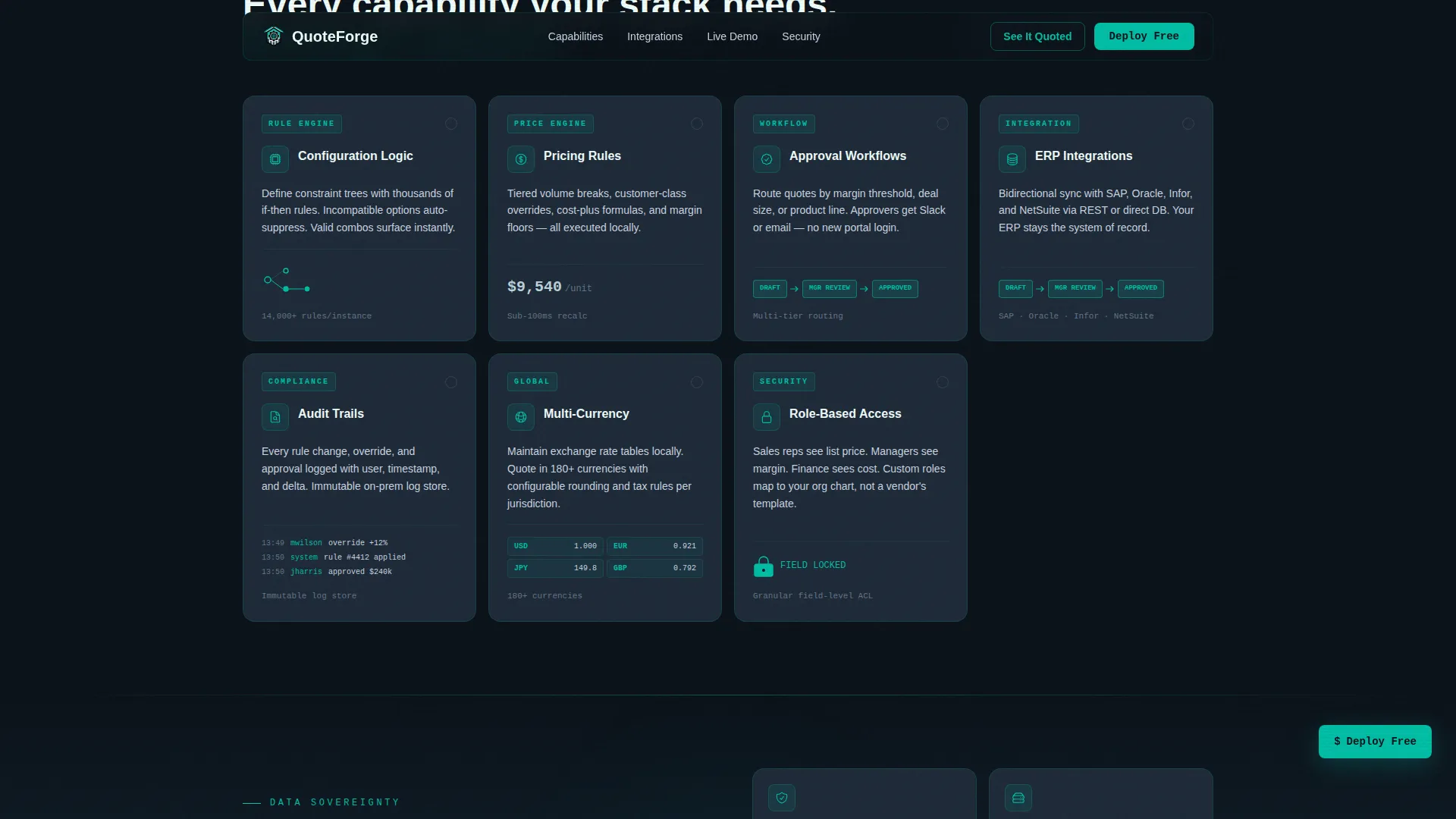
Task: Click the QuoteForge logo icon
Action: [274, 36]
